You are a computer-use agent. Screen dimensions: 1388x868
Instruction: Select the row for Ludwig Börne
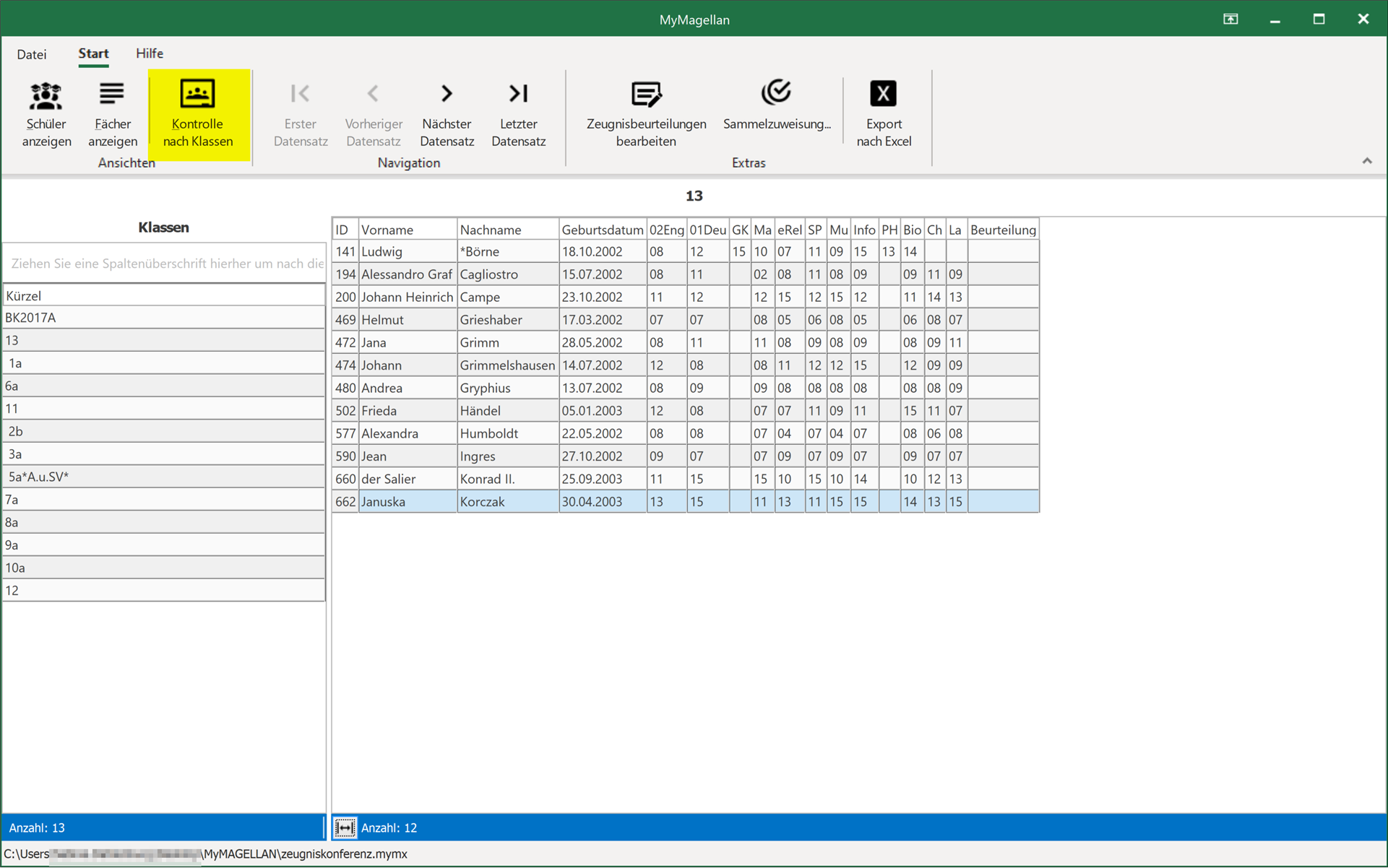pos(686,252)
